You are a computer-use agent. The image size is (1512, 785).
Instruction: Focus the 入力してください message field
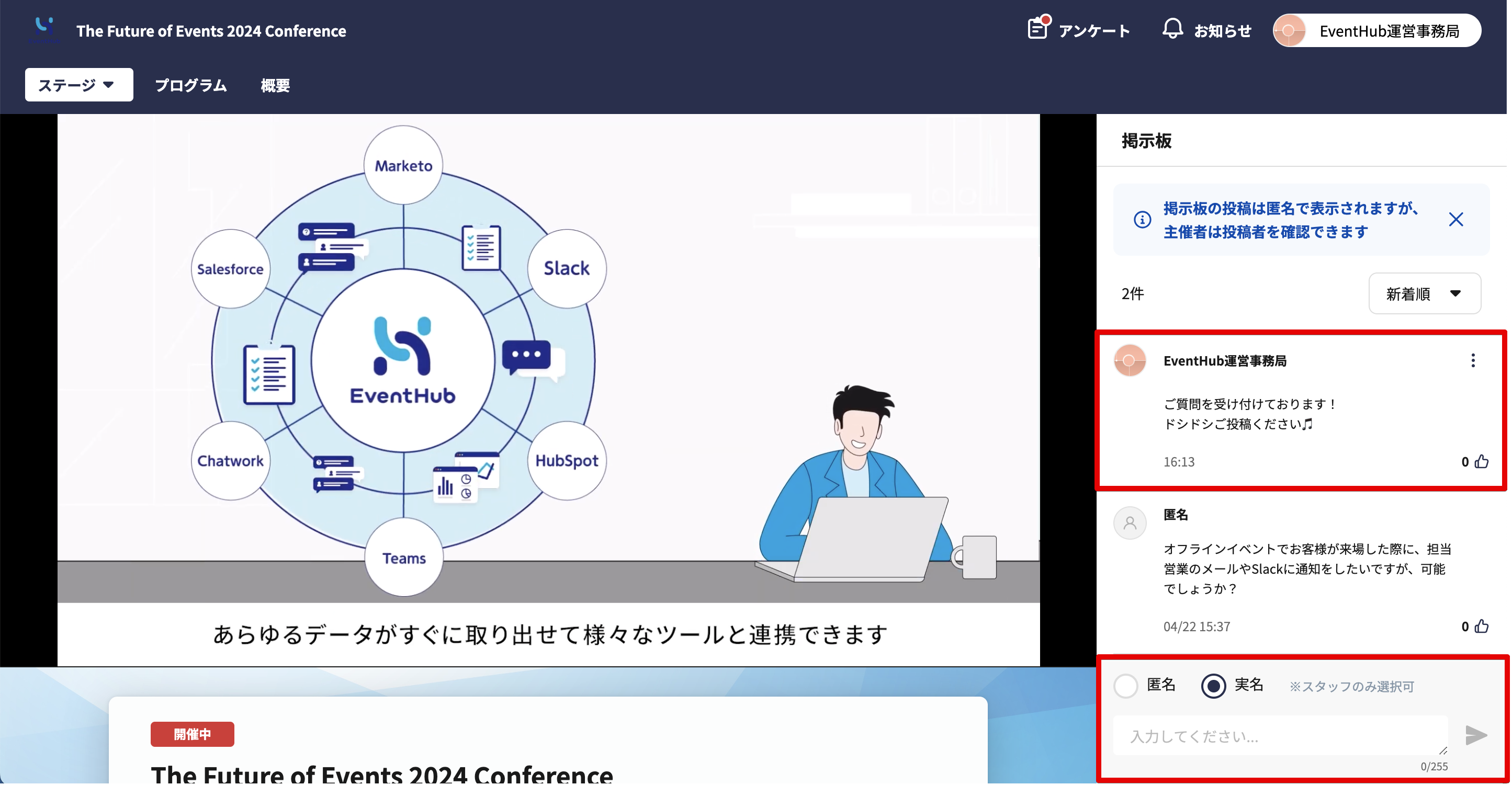point(1280,736)
